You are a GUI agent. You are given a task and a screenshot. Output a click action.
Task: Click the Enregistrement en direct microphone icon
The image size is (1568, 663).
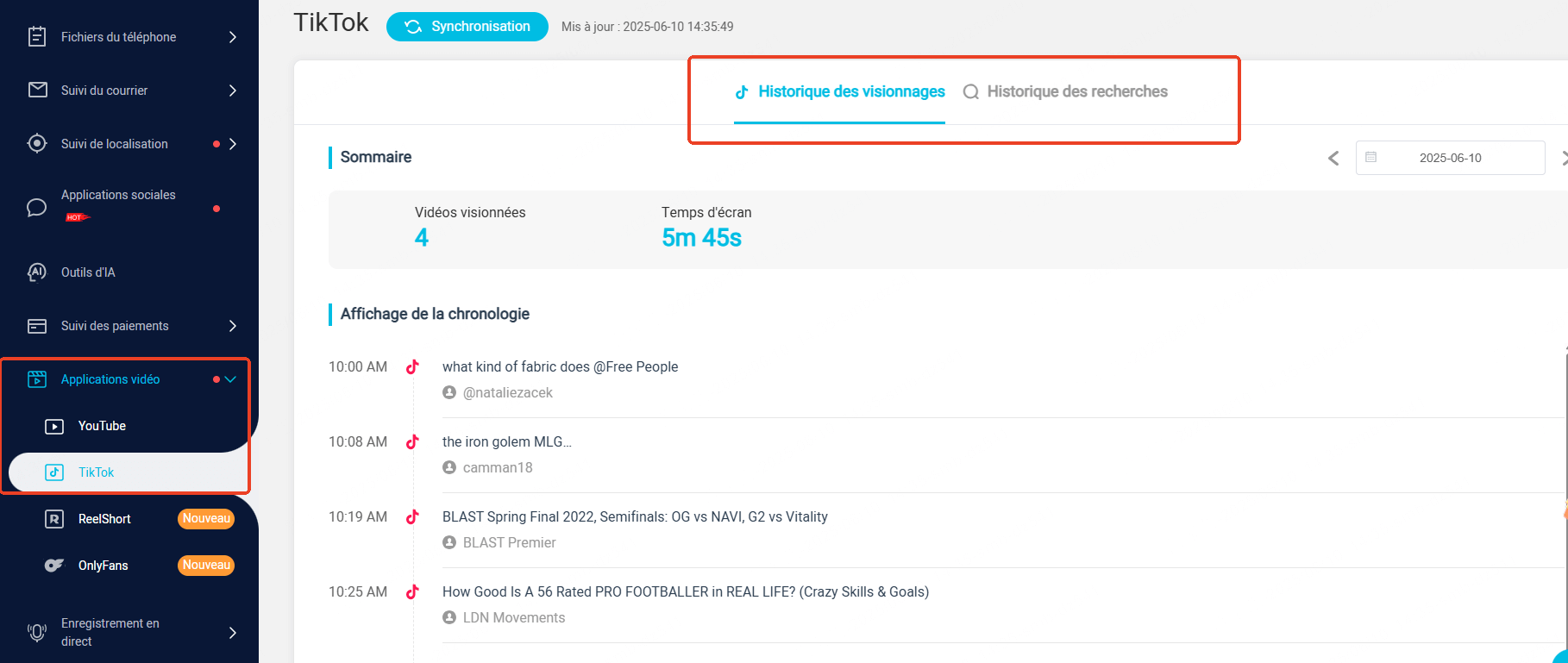pyautogui.click(x=37, y=632)
